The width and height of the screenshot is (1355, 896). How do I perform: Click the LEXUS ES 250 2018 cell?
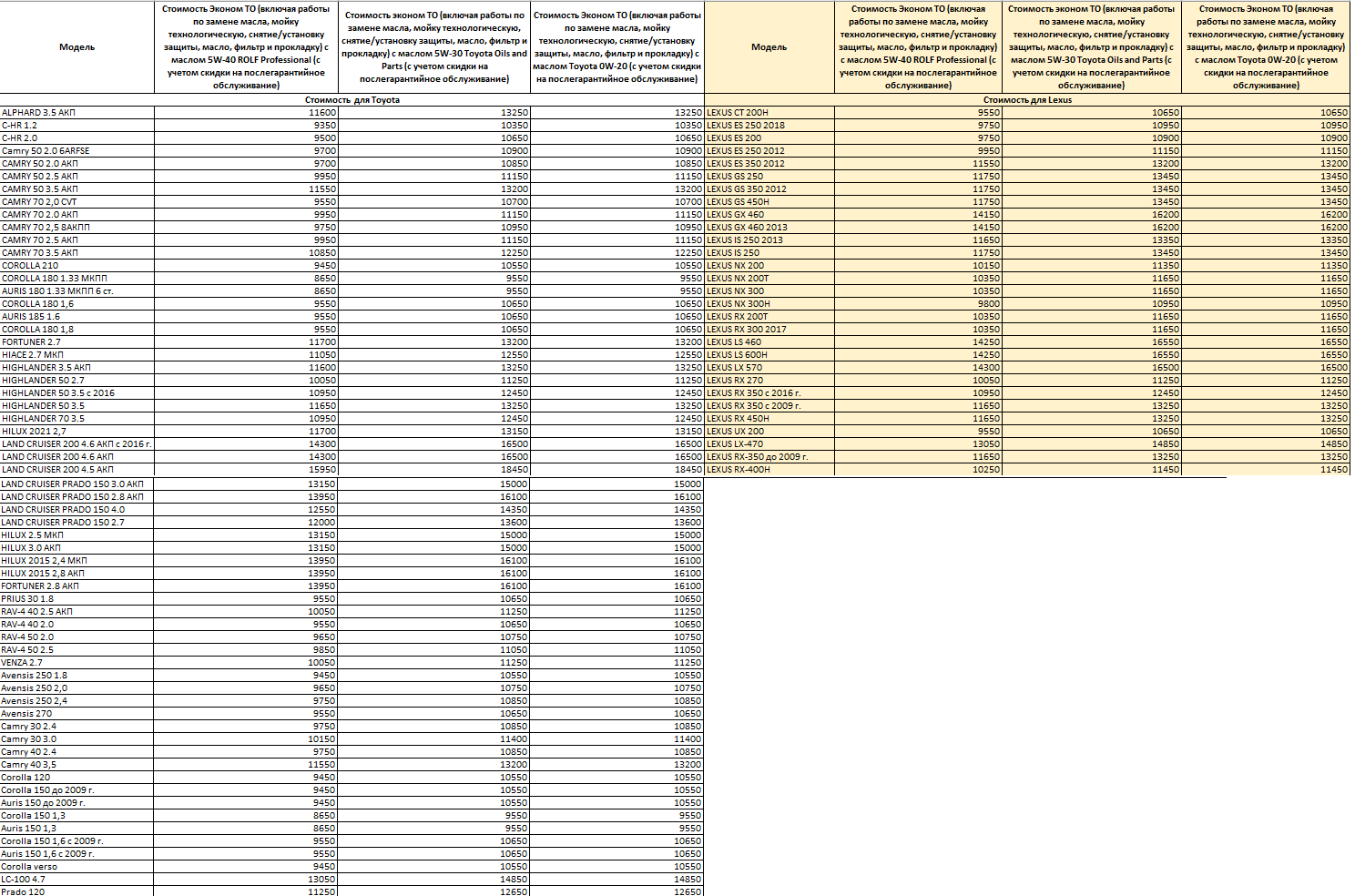click(x=769, y=126)
